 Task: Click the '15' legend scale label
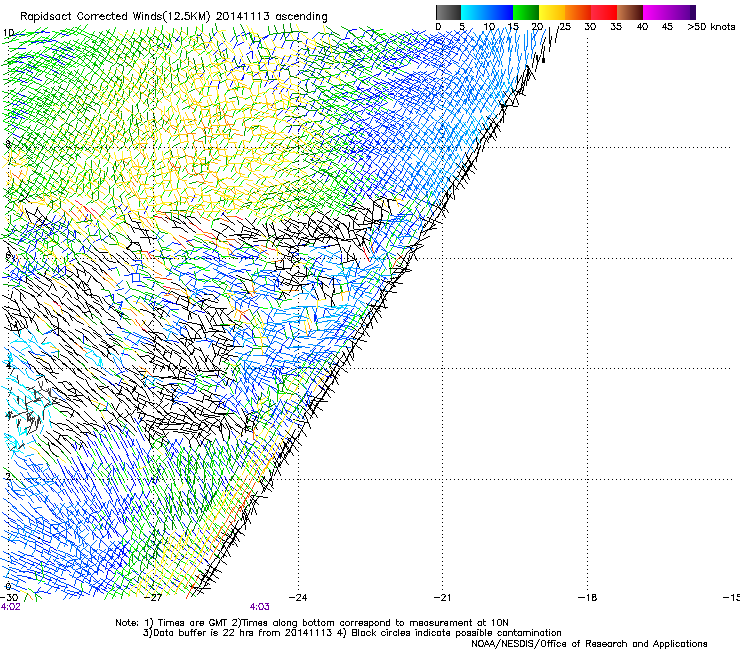(513, 27)
